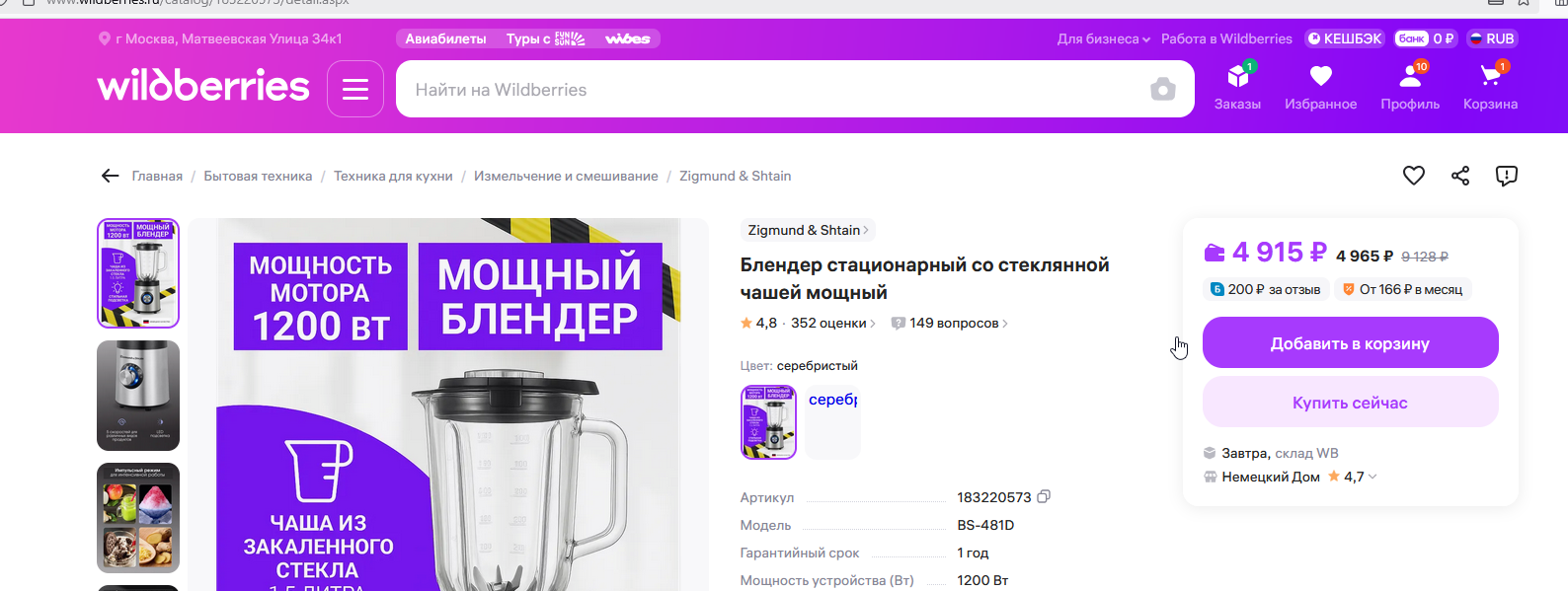This screenshot has width=1568, height=591.
Task: Select the серебристый color swatch thumbnail
Action: [768, 421]
